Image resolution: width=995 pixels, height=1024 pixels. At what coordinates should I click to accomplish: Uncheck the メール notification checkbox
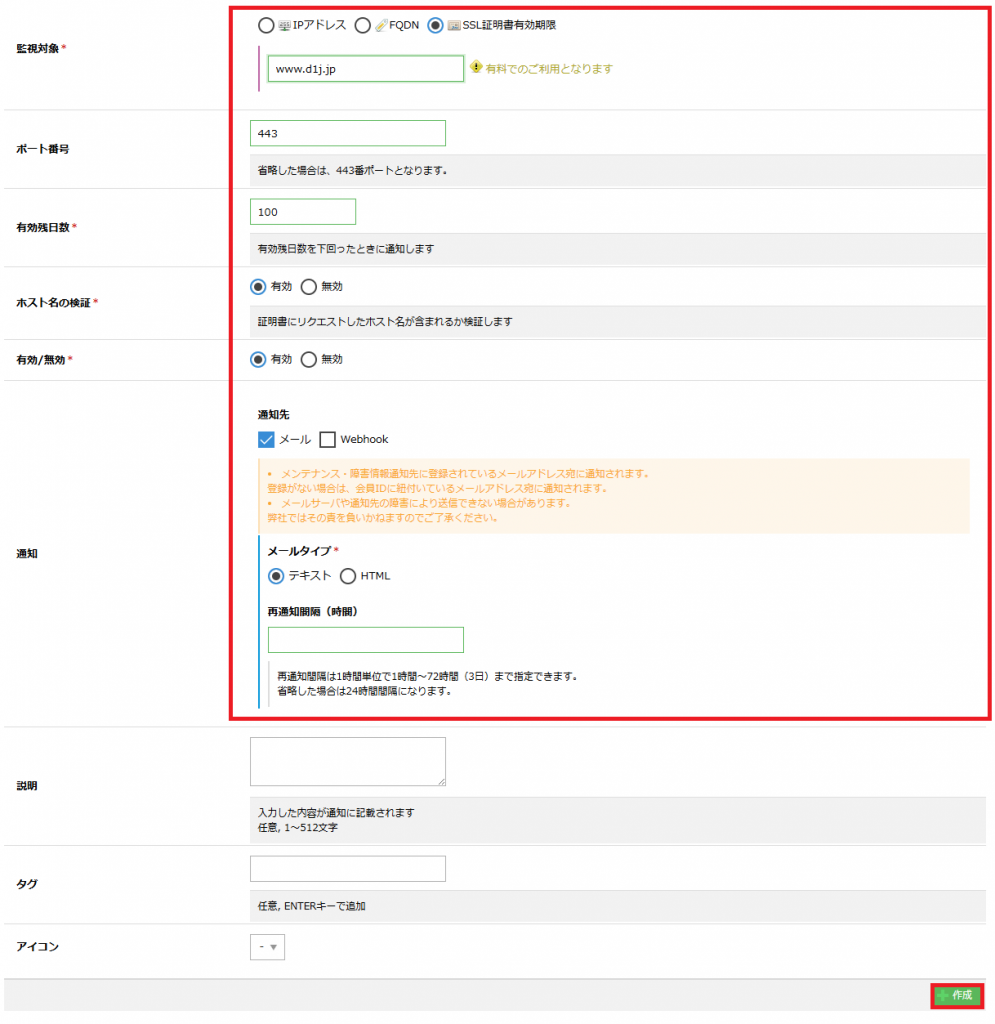(266, 439)
